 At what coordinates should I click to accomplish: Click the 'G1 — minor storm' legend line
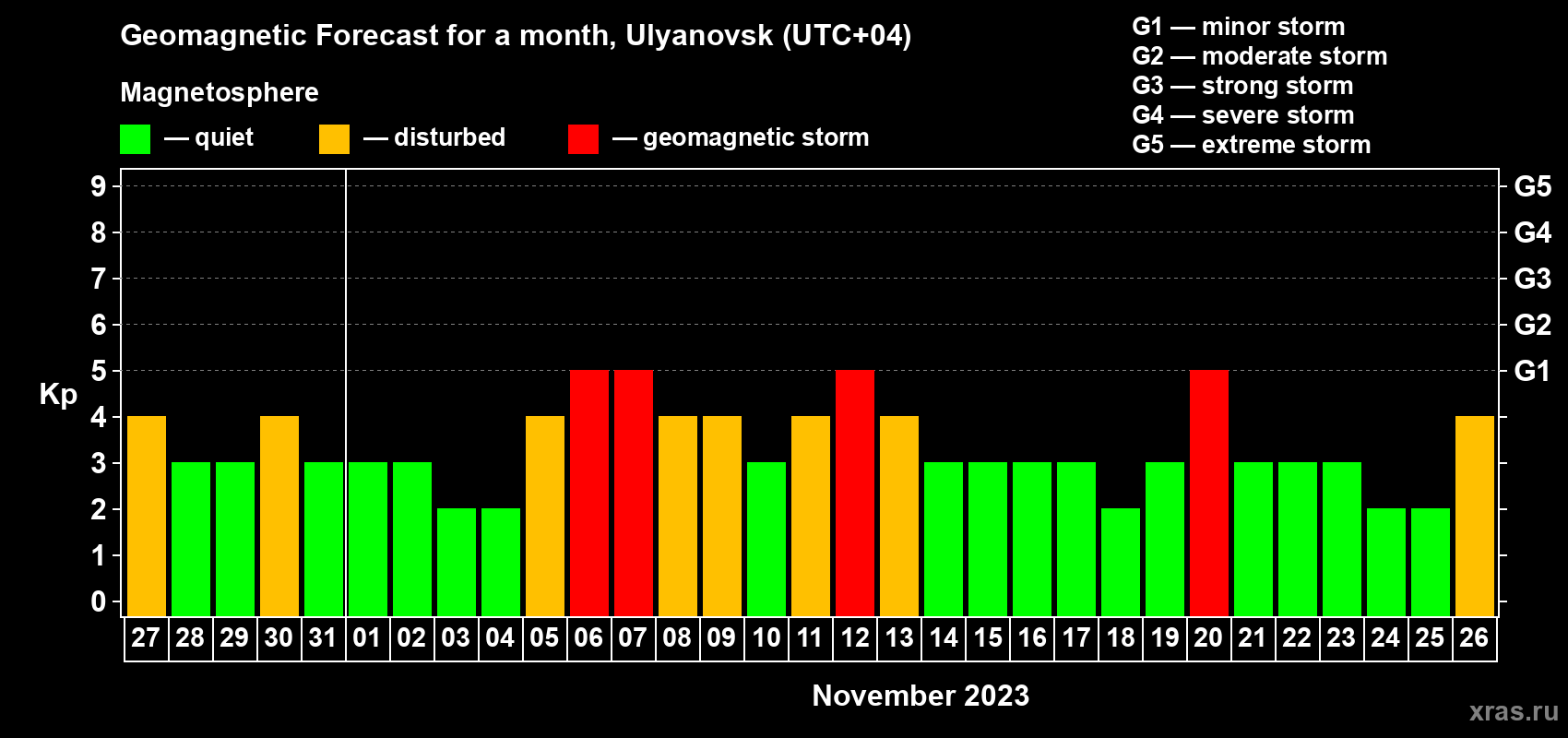(1239, 27)
